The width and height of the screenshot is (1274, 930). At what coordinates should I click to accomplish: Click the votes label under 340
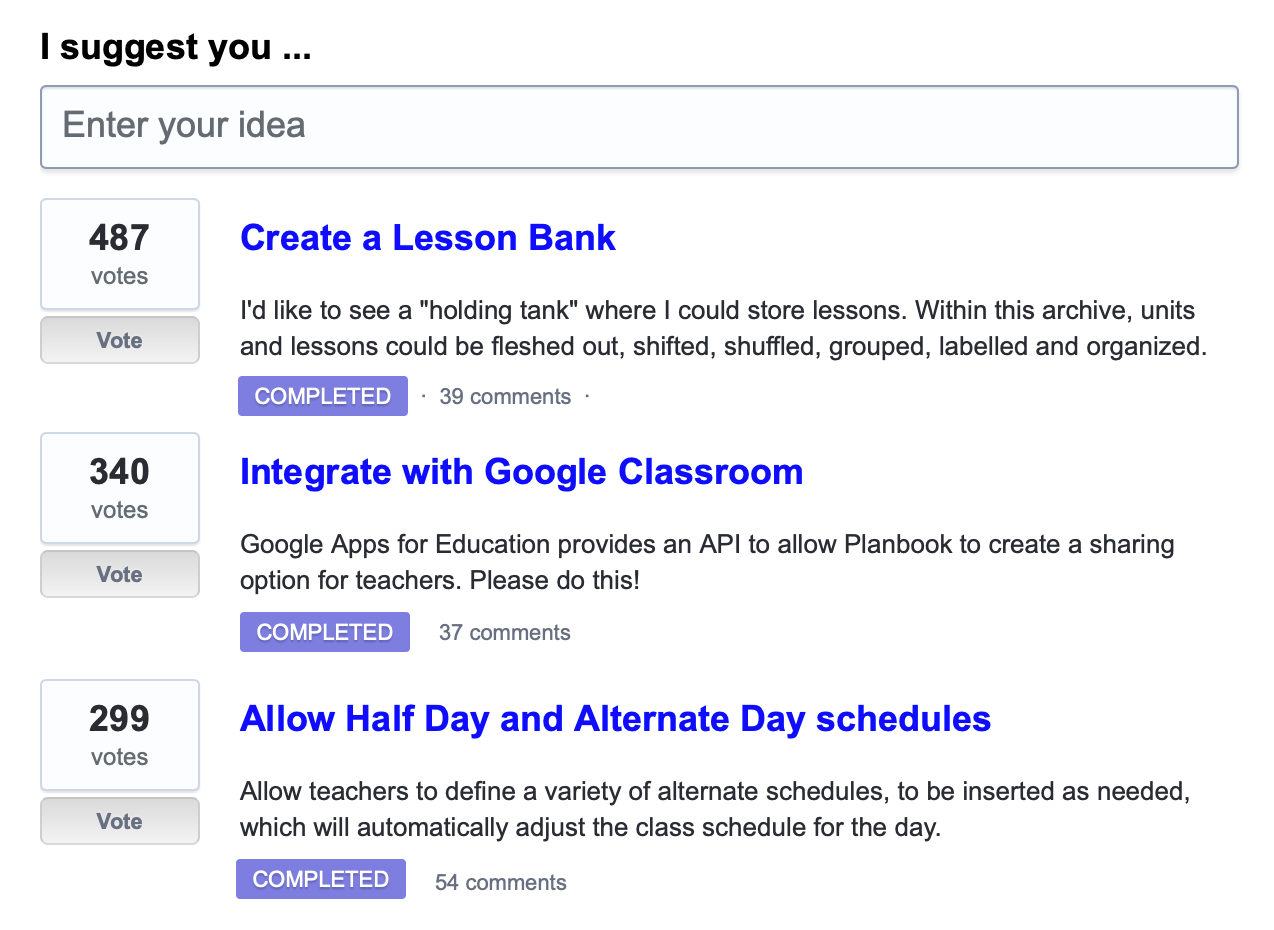(x=119, y=510)
